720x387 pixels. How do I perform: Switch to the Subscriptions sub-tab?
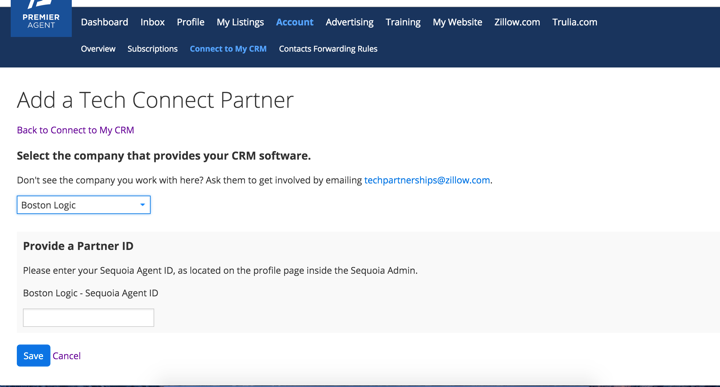tap(152, 49)
